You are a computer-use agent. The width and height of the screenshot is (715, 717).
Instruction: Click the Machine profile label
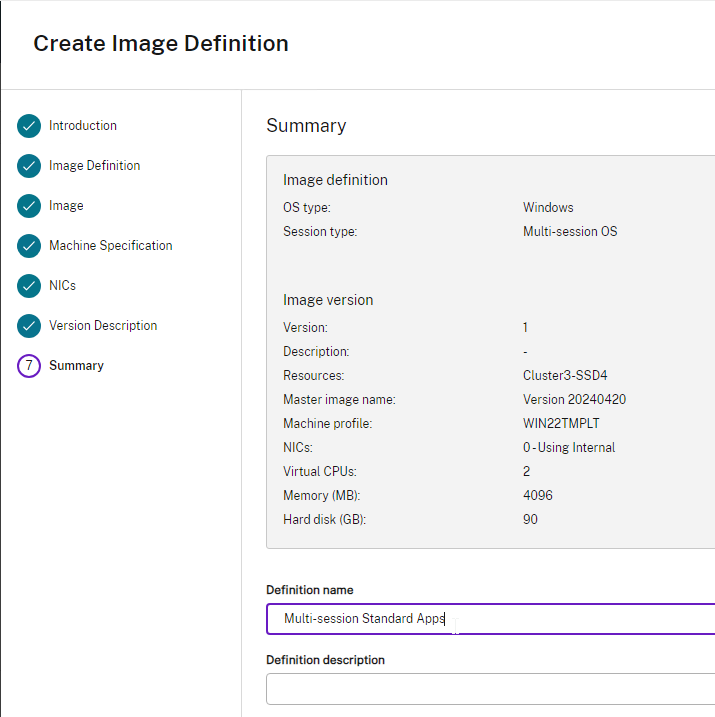pos(328,423)
